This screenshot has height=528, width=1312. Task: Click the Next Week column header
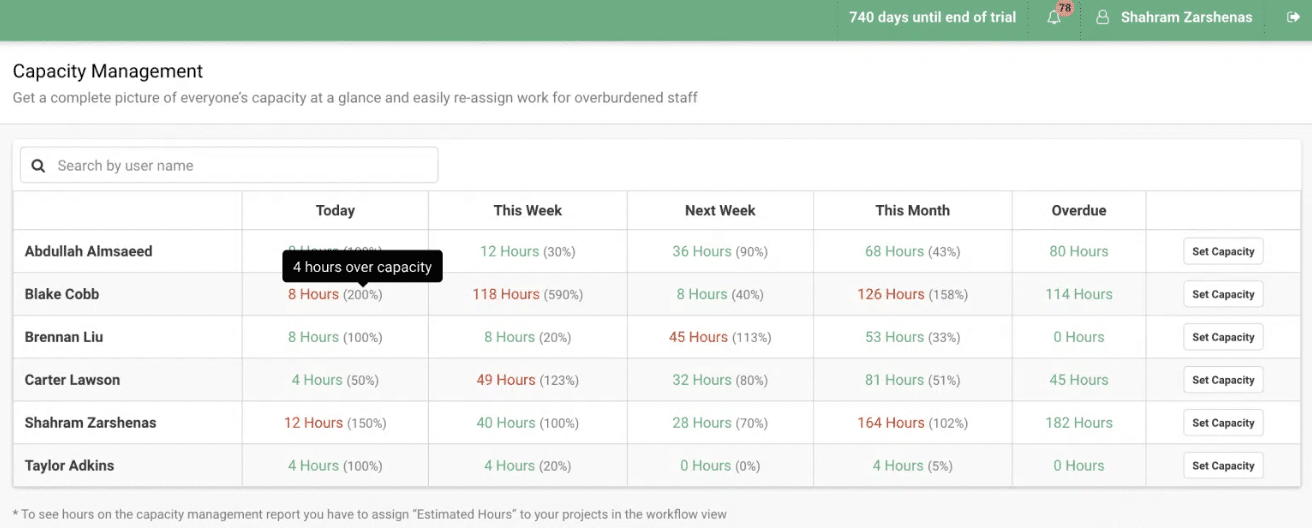[x=720, y=210]
